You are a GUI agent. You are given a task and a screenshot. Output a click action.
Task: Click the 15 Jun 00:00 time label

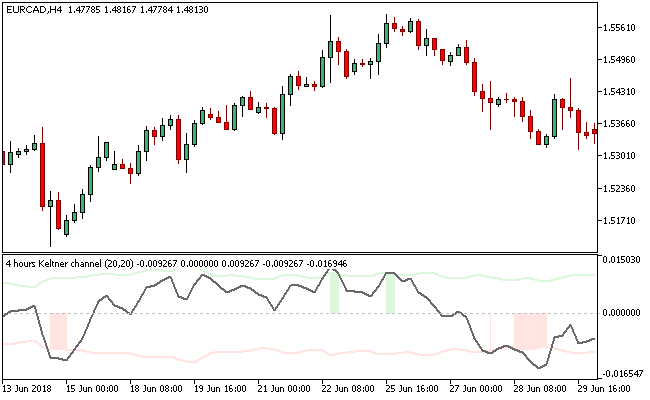[x=92, y=389]
